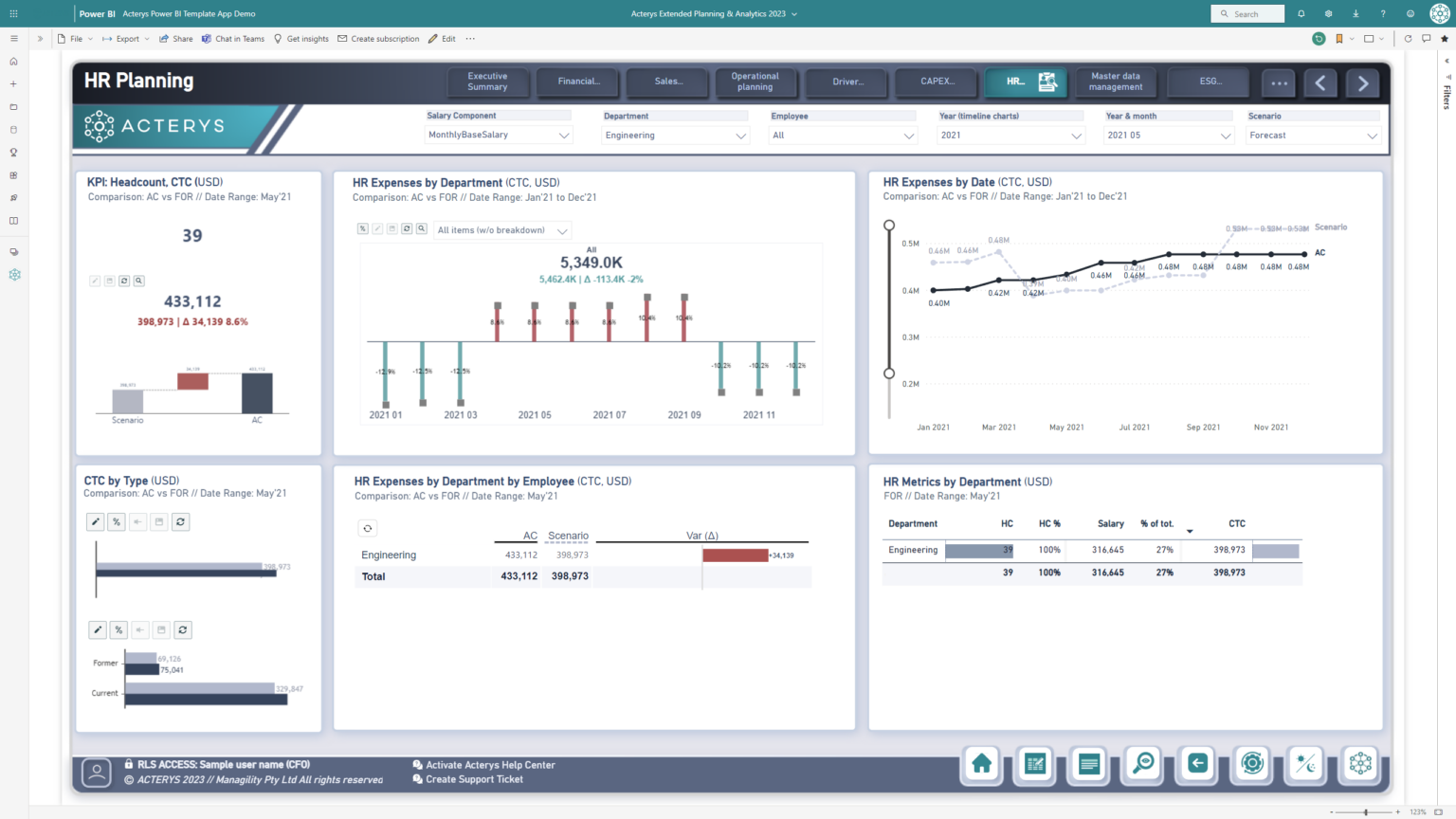Screen dimensions: 1456x819
Task: Select the report pages icon in footer
Action: [x=1088, y=765]
